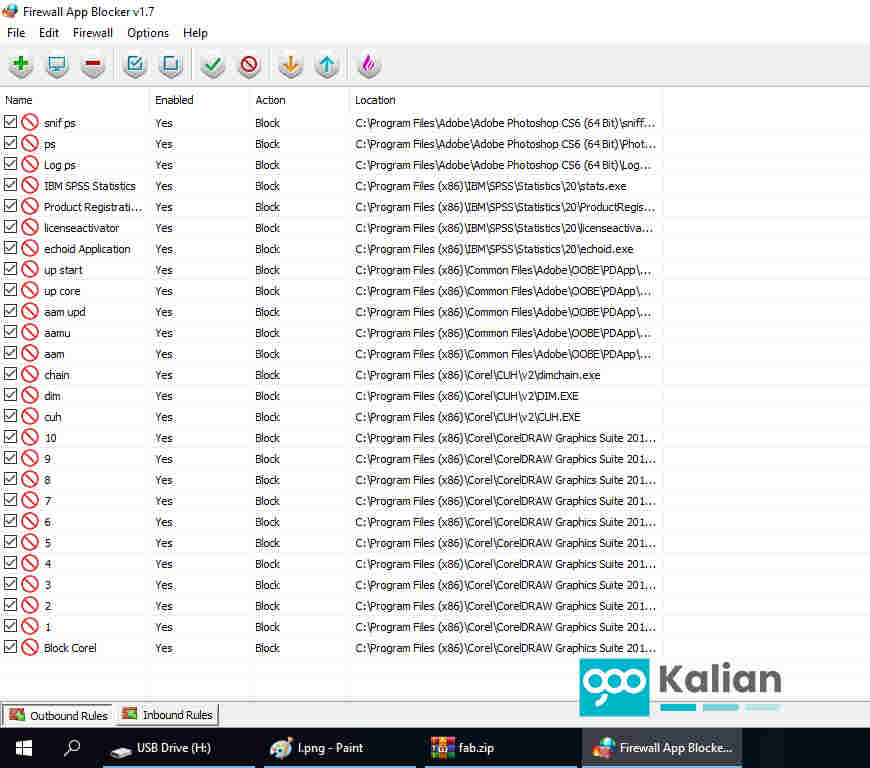Image resolution: width=870 pixels, height=768 pixels.
Task: Click the dimchain.exe location path
Action: point(477,375)
